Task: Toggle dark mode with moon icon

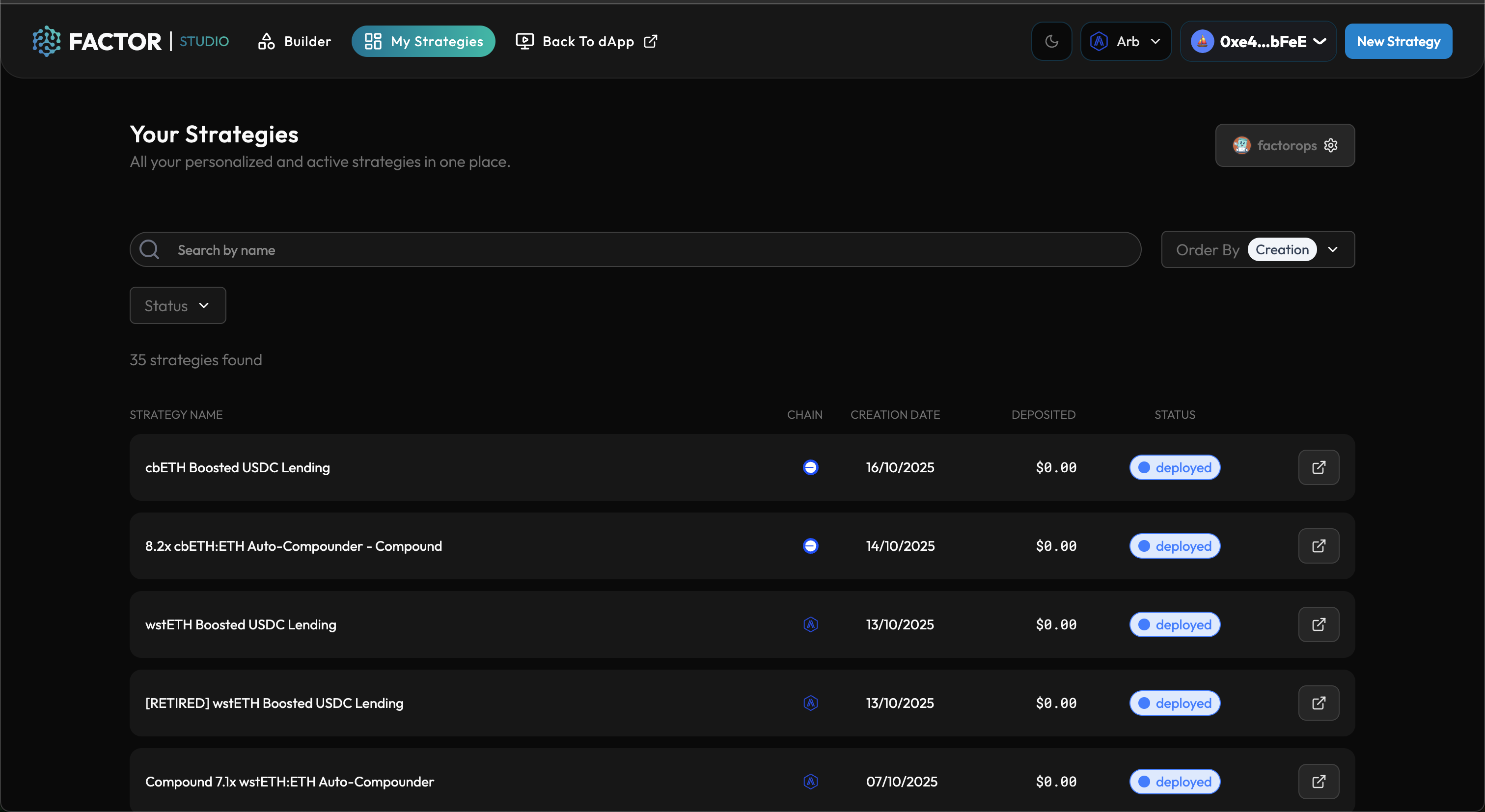Action: point(1051,42)
